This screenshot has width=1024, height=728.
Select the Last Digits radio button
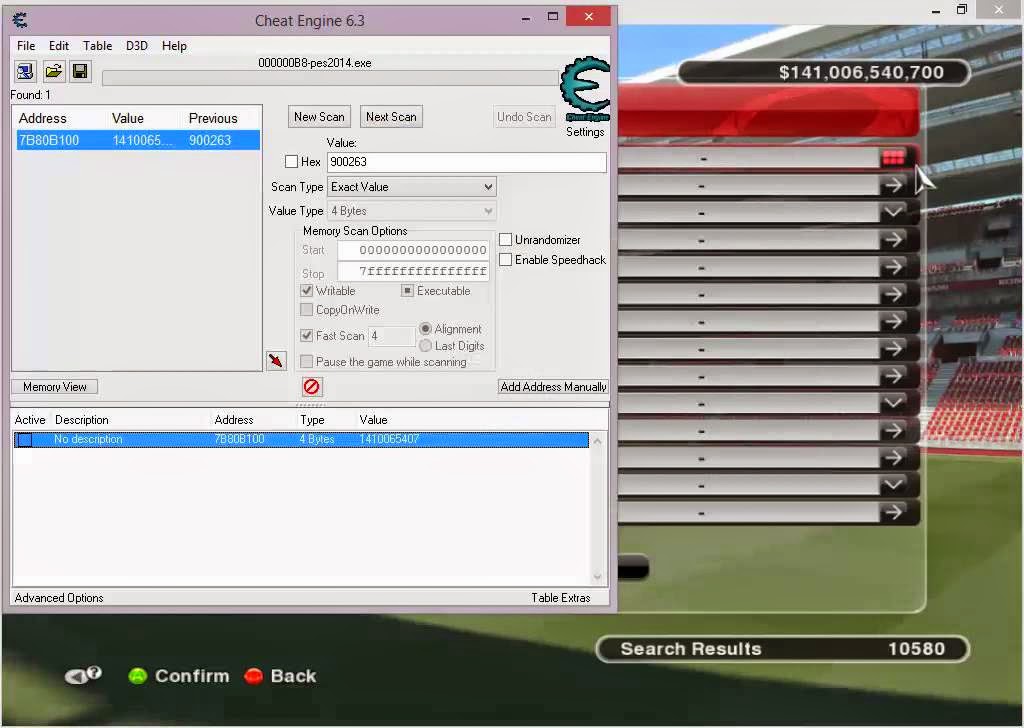(425, 345)
